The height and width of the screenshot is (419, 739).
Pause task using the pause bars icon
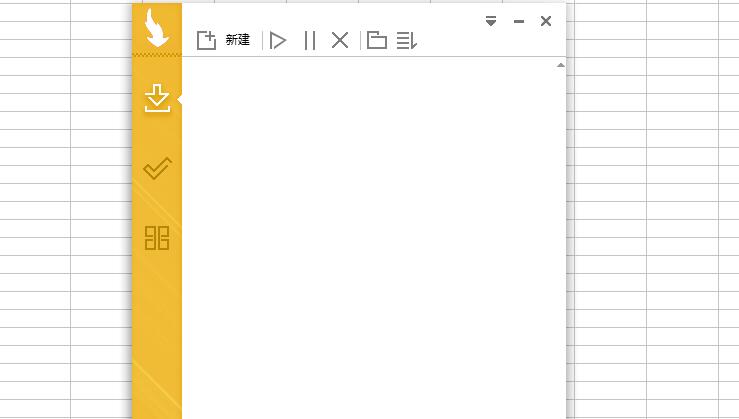point(309,40)
